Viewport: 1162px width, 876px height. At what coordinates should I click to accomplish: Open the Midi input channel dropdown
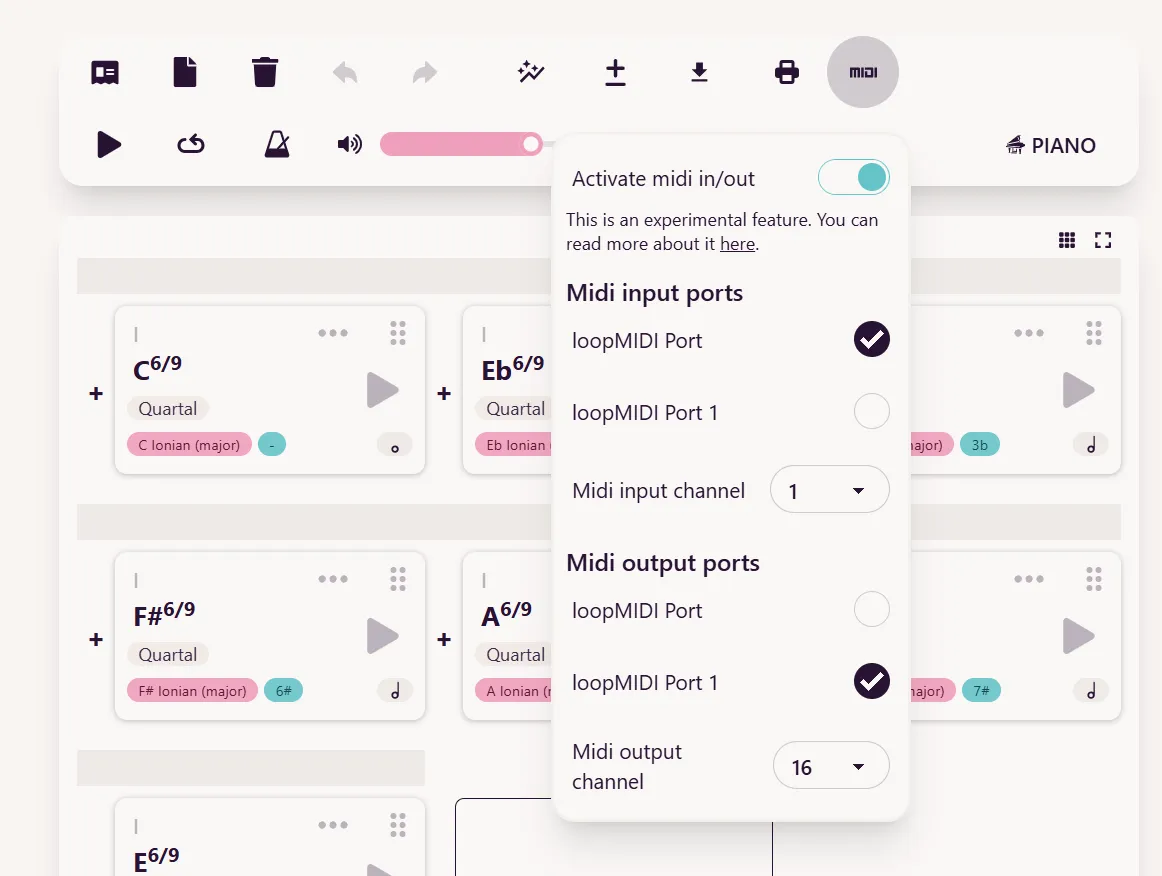point(829,490)
